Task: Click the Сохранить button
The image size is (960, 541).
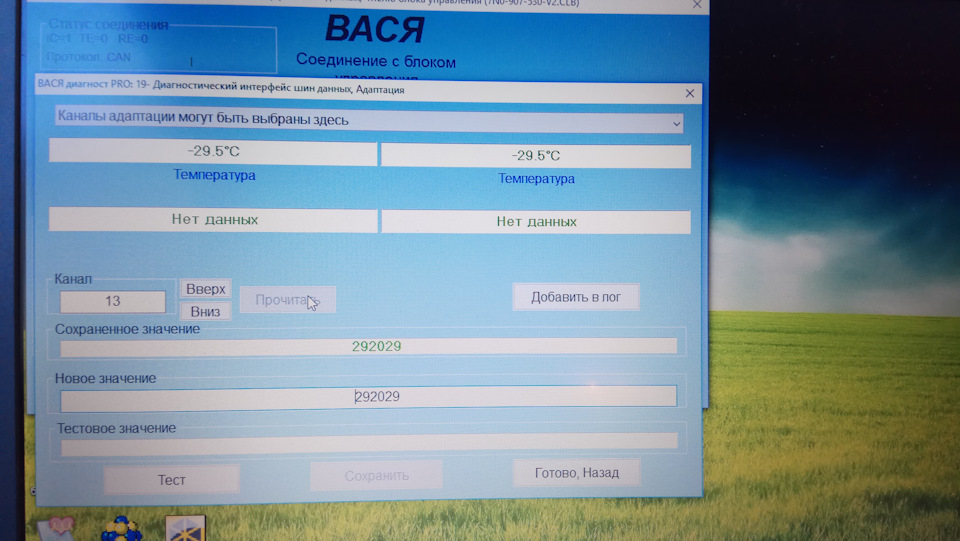Action: coord(377,476)
